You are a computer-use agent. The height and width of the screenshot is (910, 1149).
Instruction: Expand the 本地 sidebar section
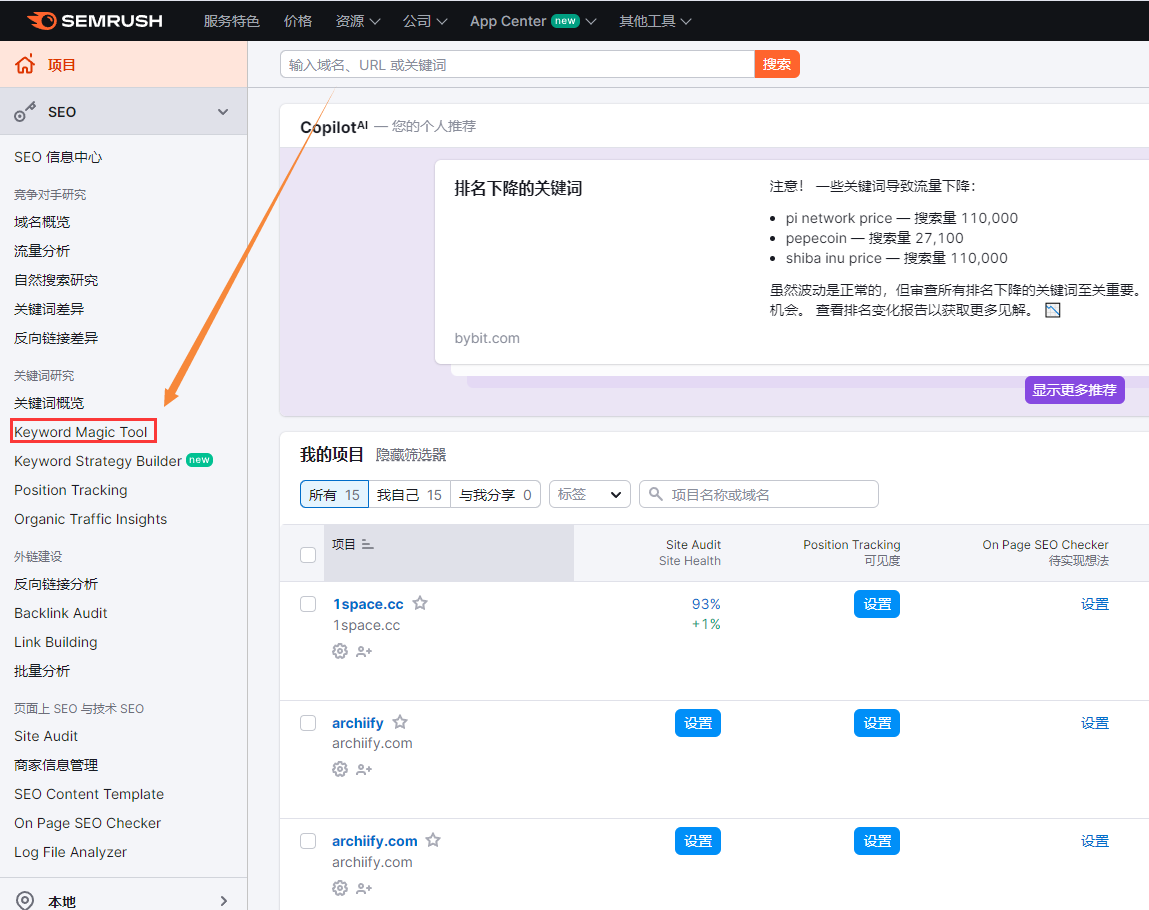point(223,901)
